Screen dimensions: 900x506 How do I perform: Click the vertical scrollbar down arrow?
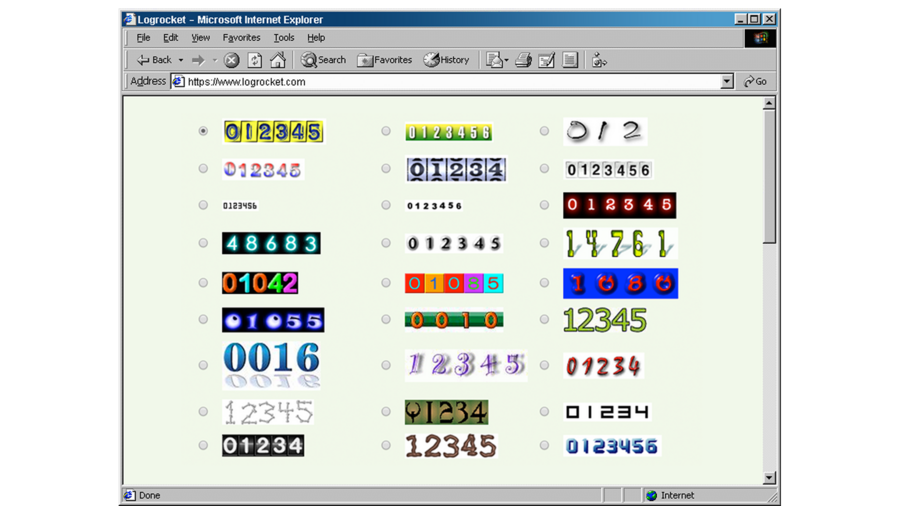[769, 478]
